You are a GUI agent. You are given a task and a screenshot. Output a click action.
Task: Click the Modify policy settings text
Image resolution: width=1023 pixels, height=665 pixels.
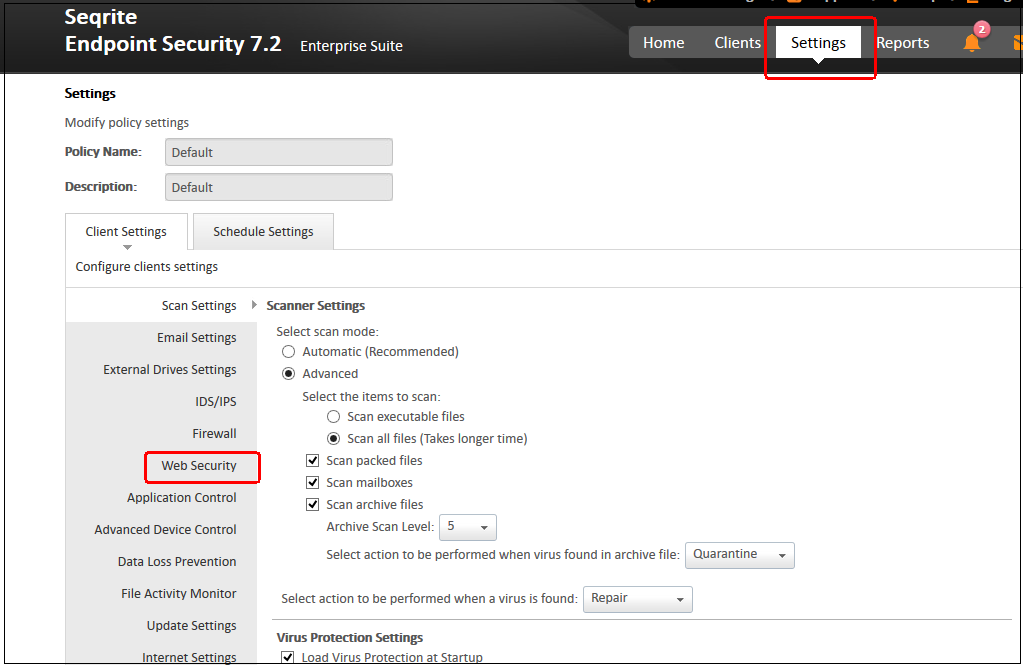[x=127, y=123]
